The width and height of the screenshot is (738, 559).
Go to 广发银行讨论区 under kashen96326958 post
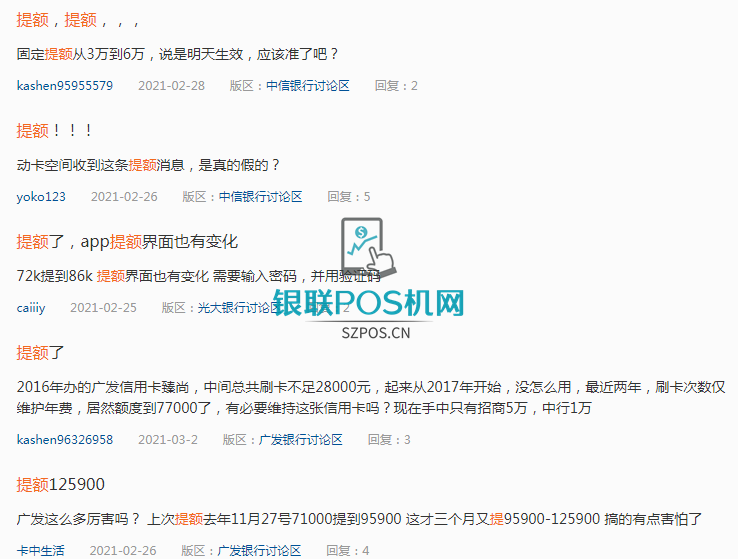301,439
